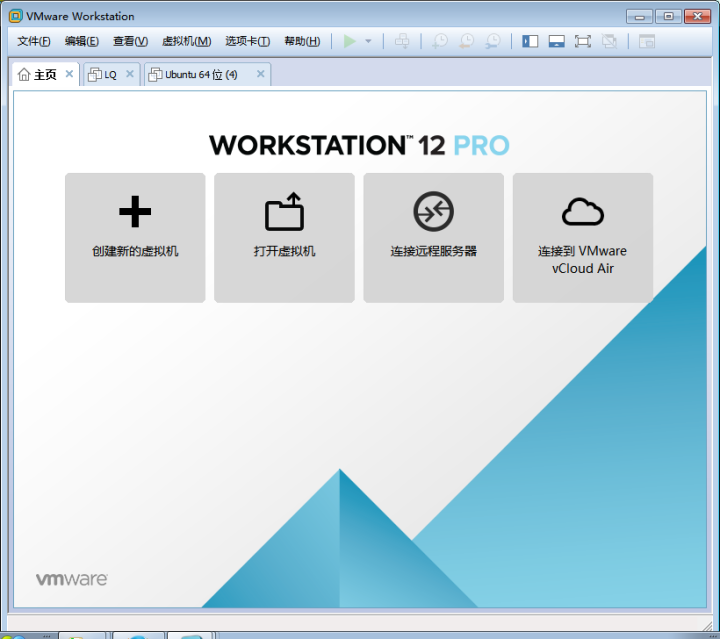The height and width of the screenshot is (639, 720).
Task: Click 连接到 VMware vCloud Air tile
Action: click(x=583, y=238)
